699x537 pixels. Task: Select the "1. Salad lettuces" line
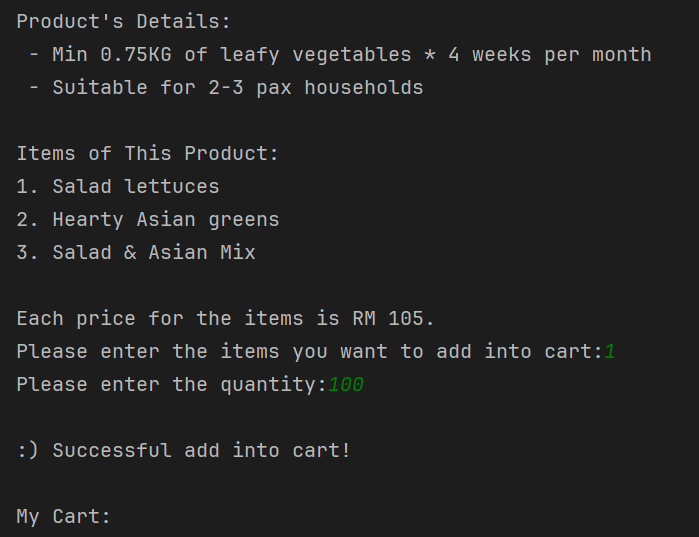tap(118, 186)
